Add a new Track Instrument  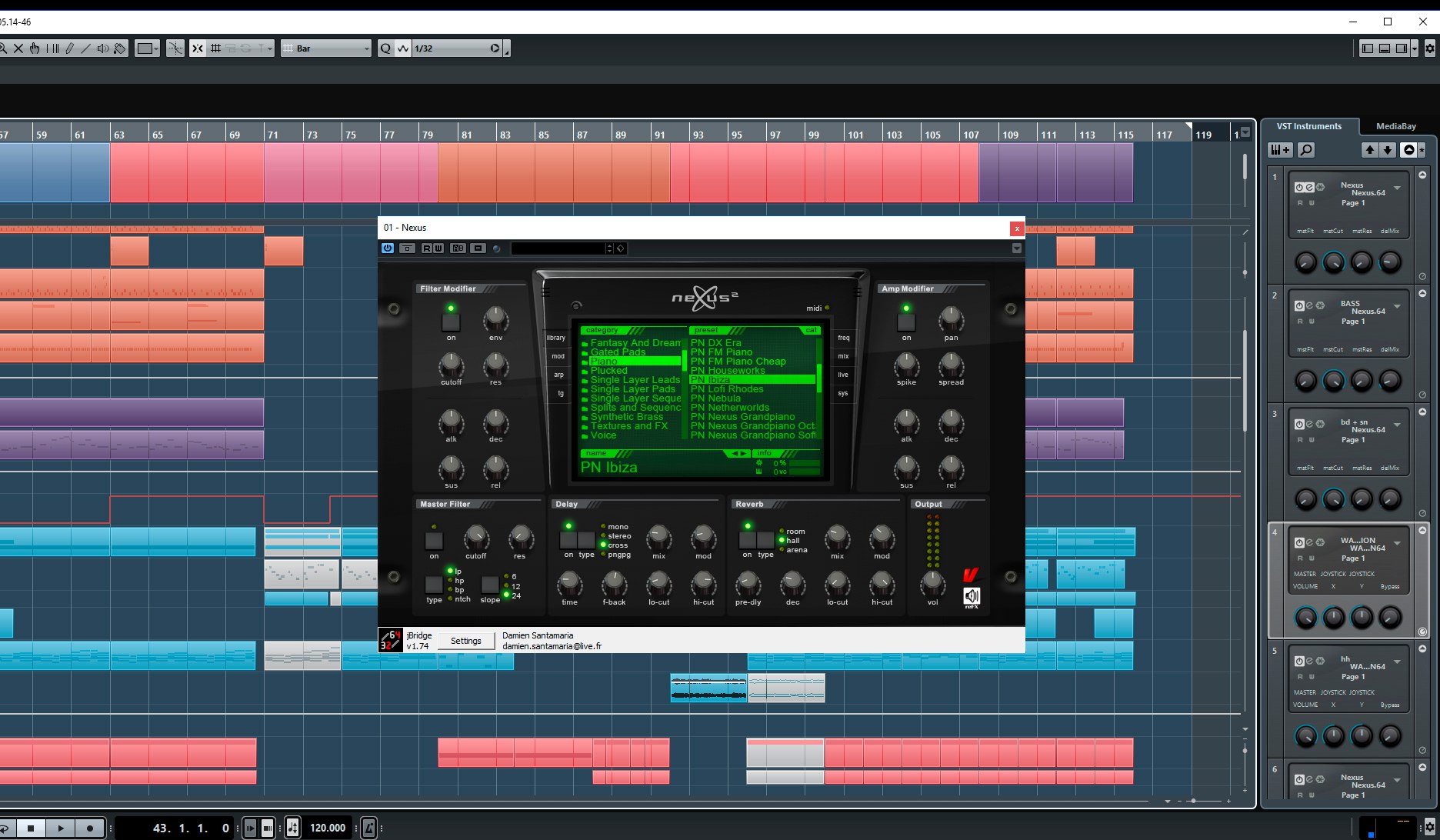[1280, 150]
